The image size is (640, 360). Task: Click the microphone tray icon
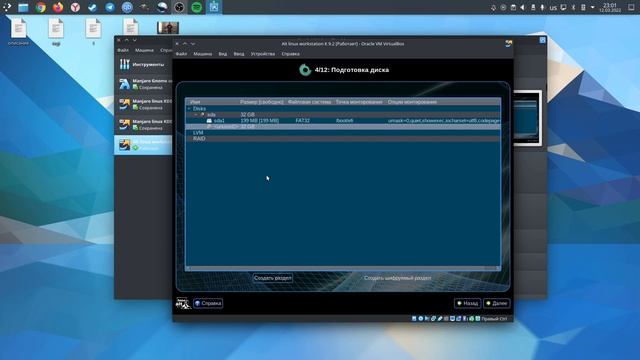pos(542,7)
